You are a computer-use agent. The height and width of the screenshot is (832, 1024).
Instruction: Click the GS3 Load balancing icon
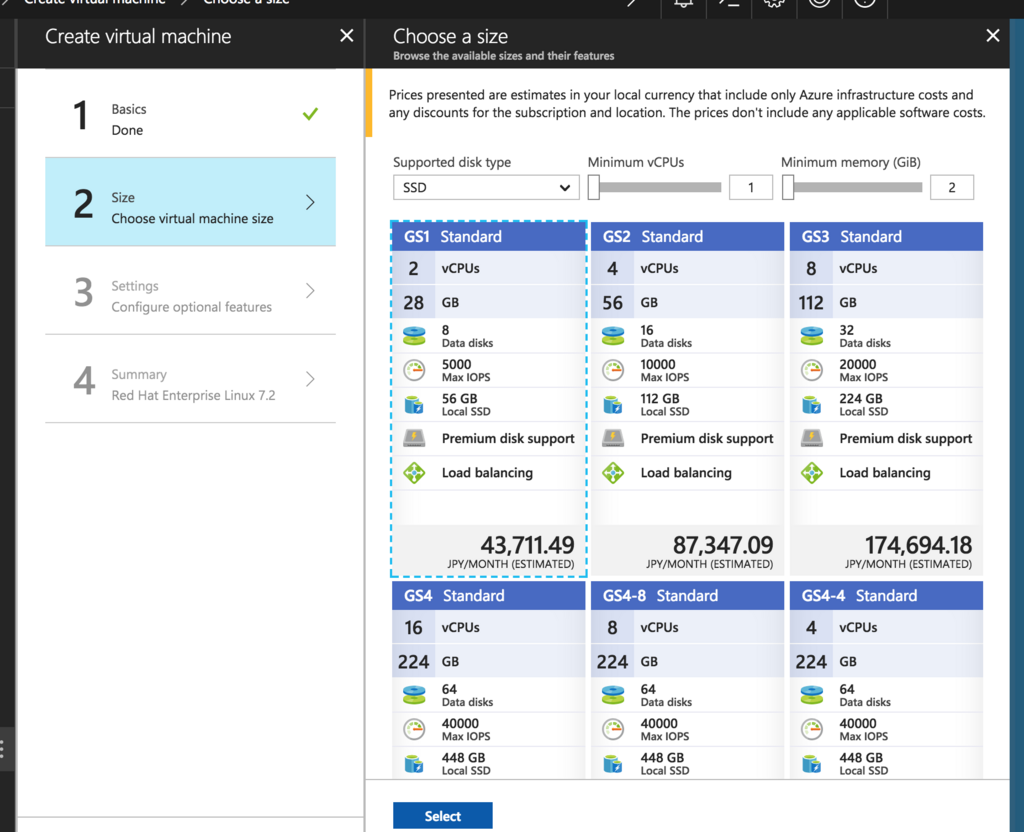[x=812, y=472]
